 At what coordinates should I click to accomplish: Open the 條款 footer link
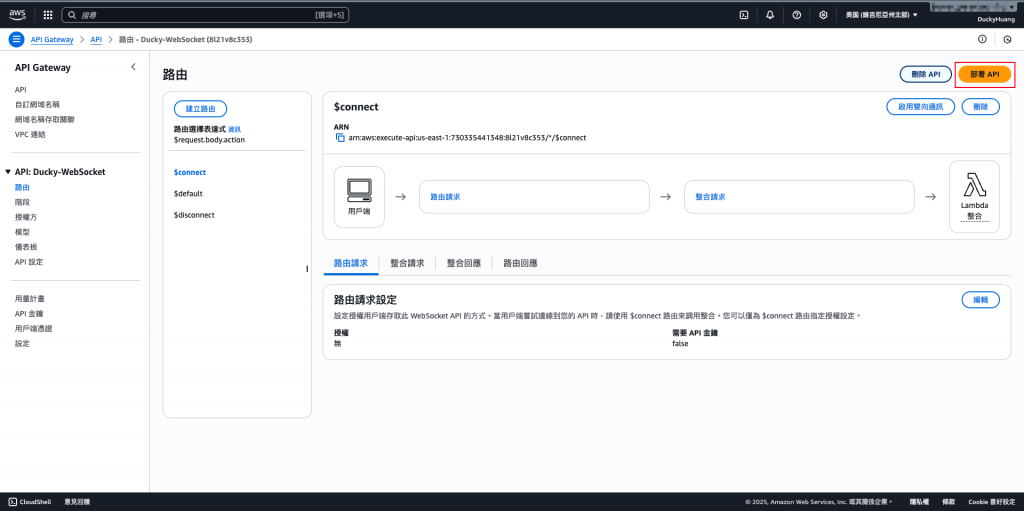pyautogui.click(x=949, y=502)
